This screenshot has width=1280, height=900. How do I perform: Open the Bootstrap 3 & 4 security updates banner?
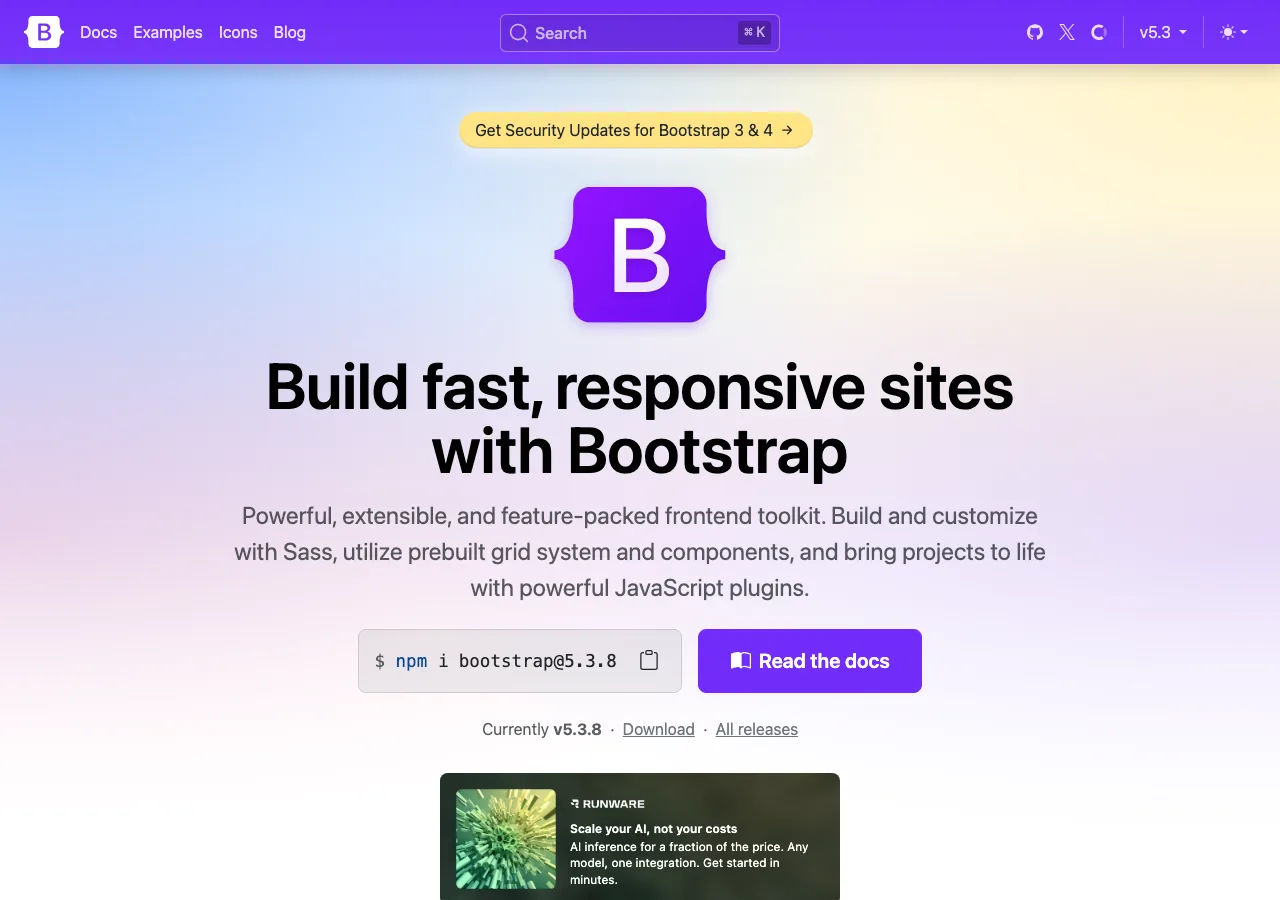(635, 130)
